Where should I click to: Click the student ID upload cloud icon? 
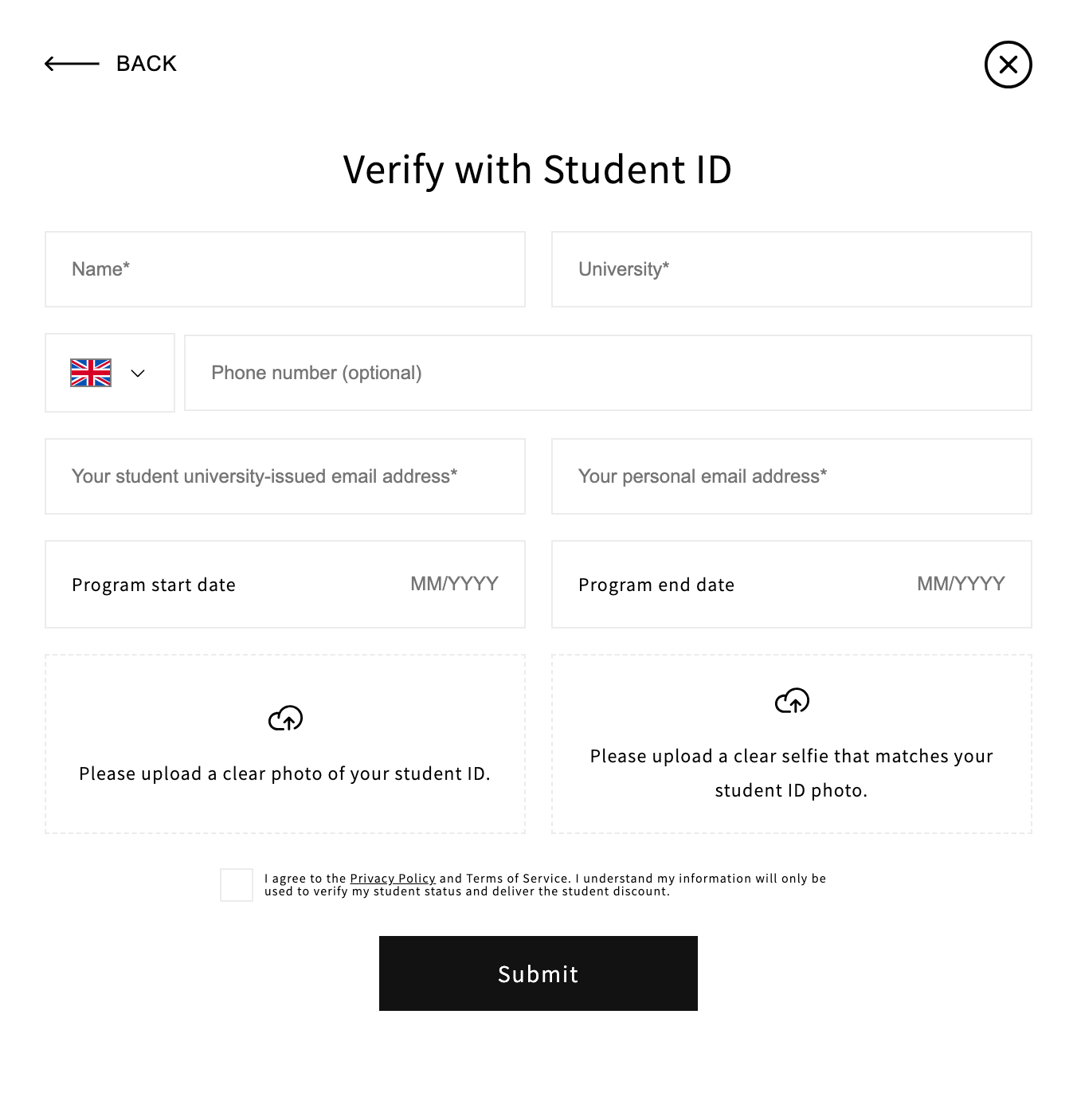coord(285,719)
